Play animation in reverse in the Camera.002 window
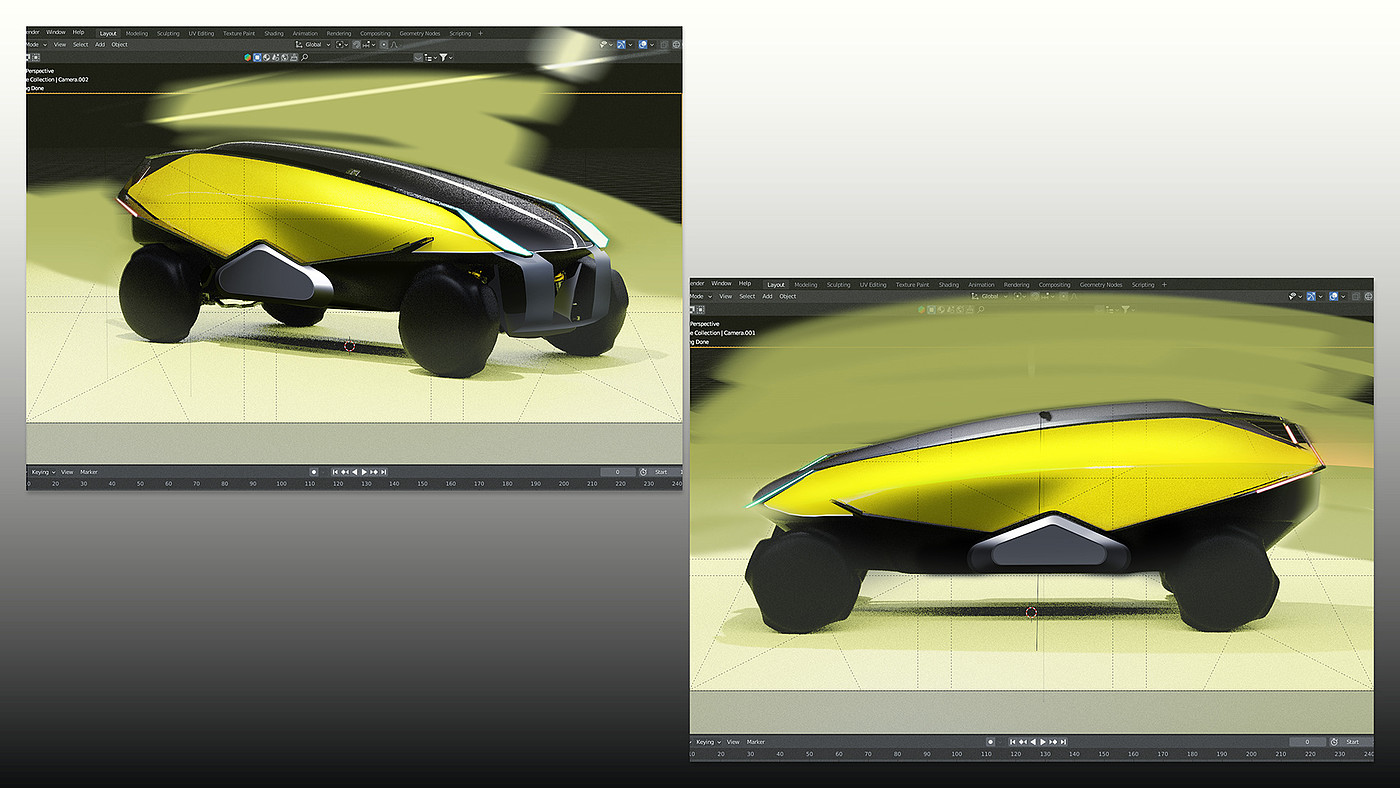 (354, 472)
